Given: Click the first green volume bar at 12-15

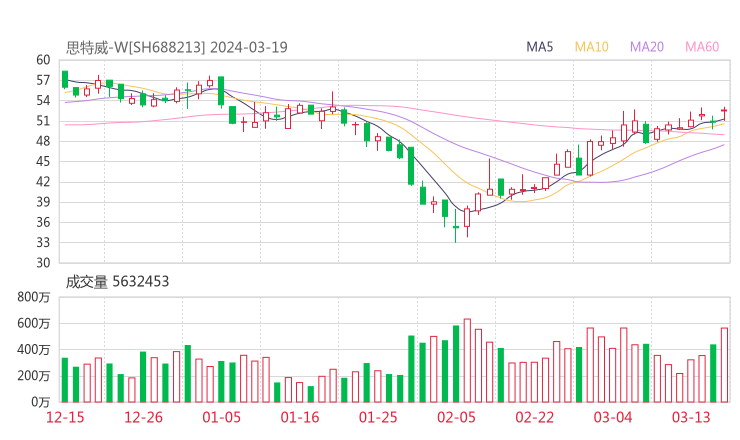Looking at the screenshot, I should click(x=65, y=380).
